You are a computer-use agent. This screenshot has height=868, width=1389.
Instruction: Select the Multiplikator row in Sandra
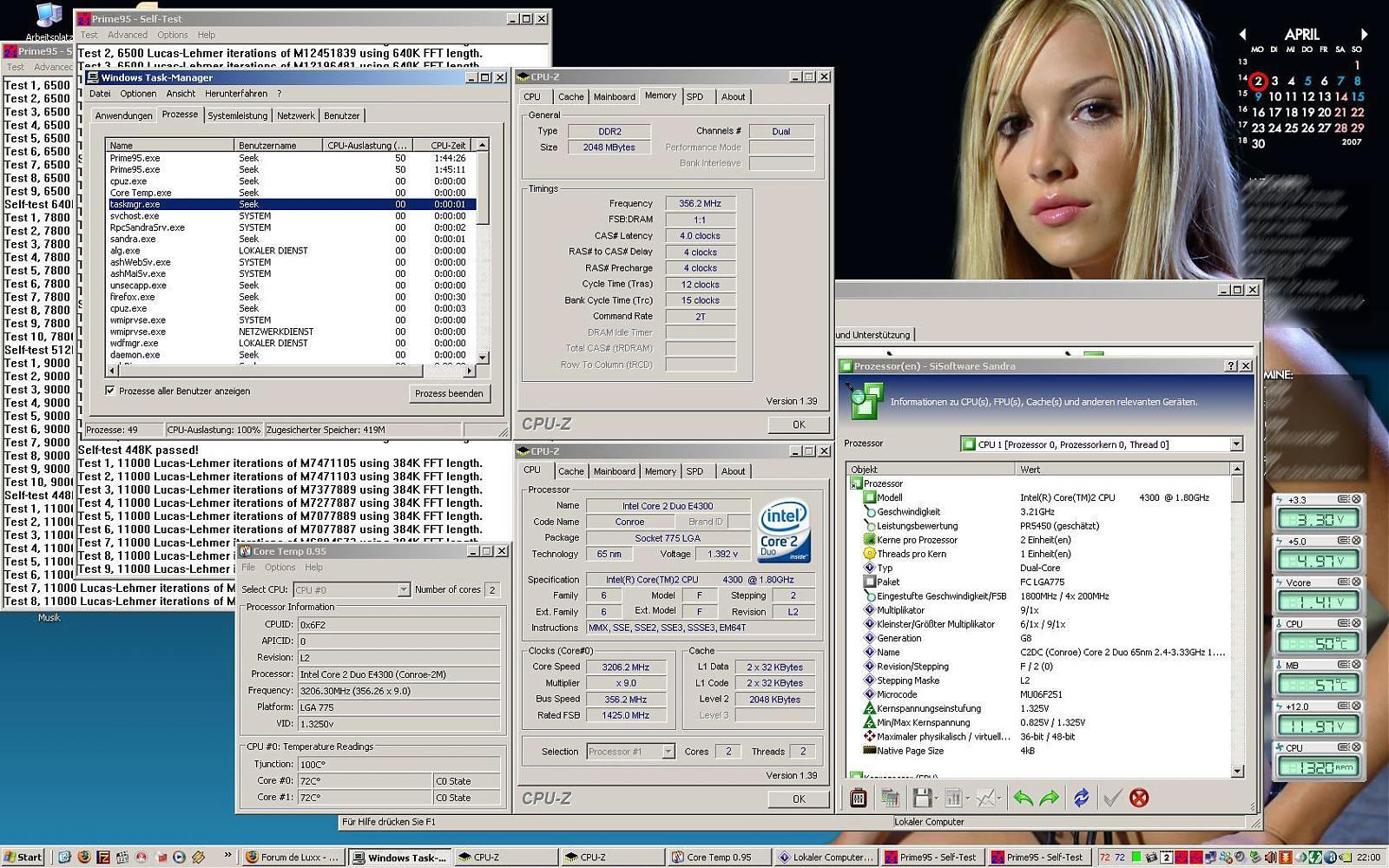tap(1038, 610)
